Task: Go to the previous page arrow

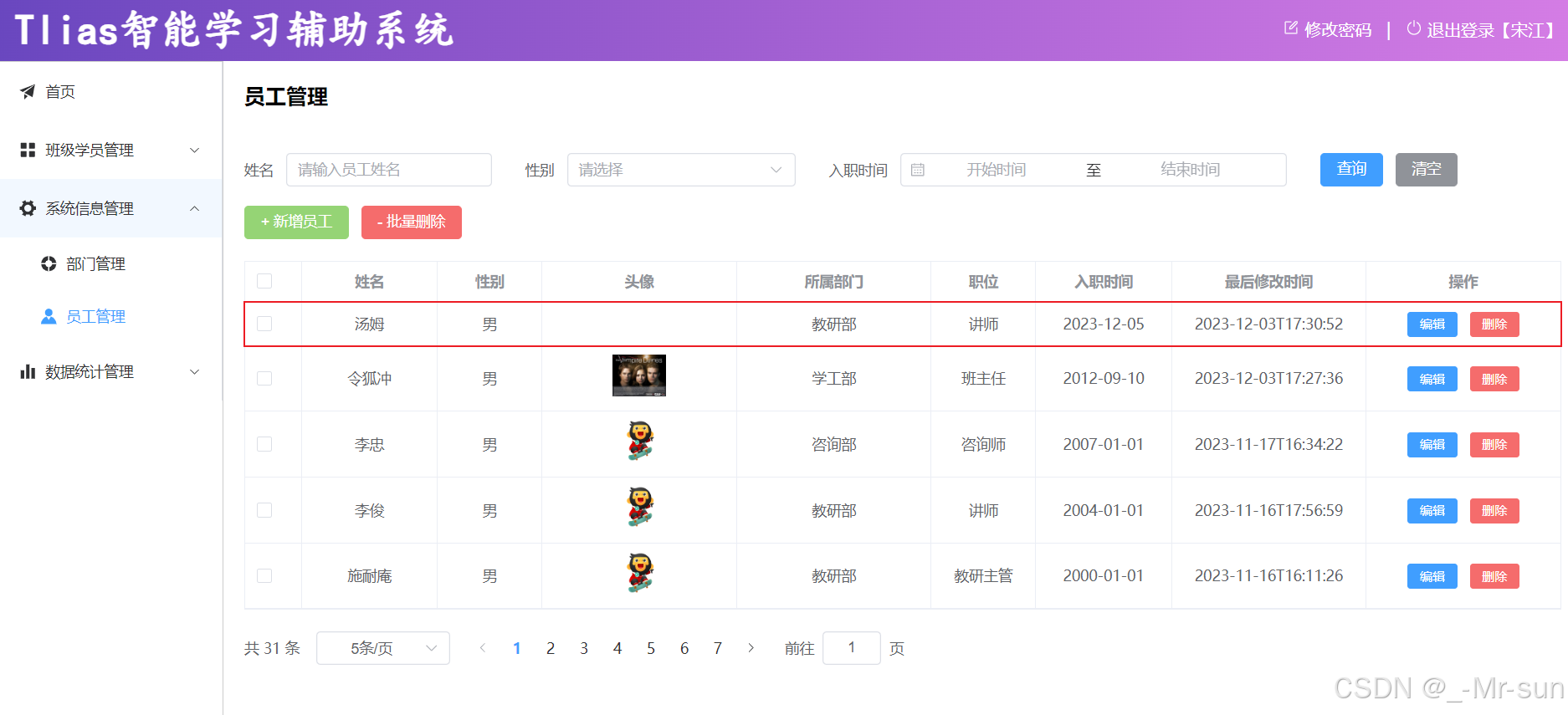Action: pyautogui.click(x=483, y=648)
